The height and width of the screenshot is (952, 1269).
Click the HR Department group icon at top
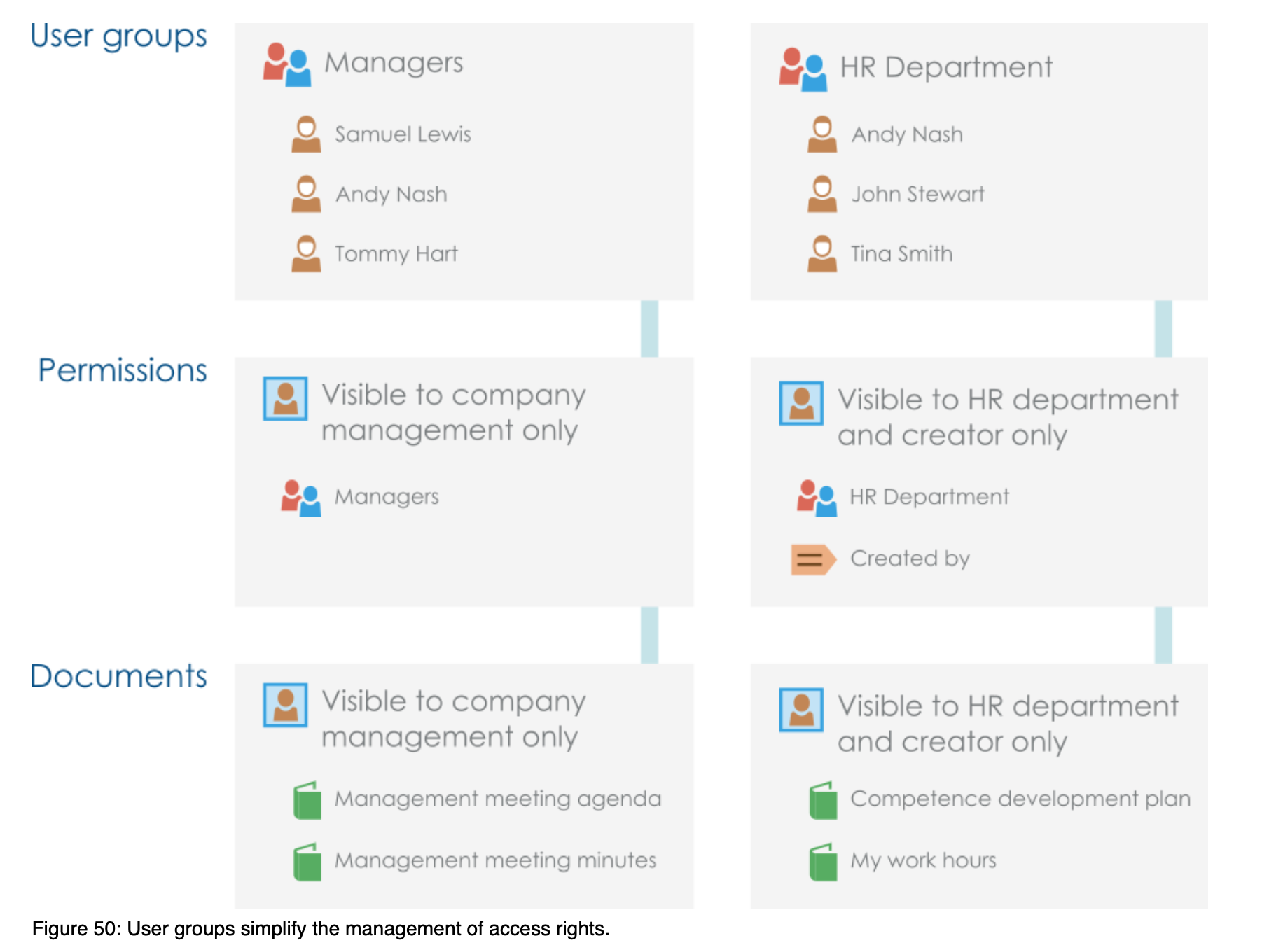tap(803, 69)
